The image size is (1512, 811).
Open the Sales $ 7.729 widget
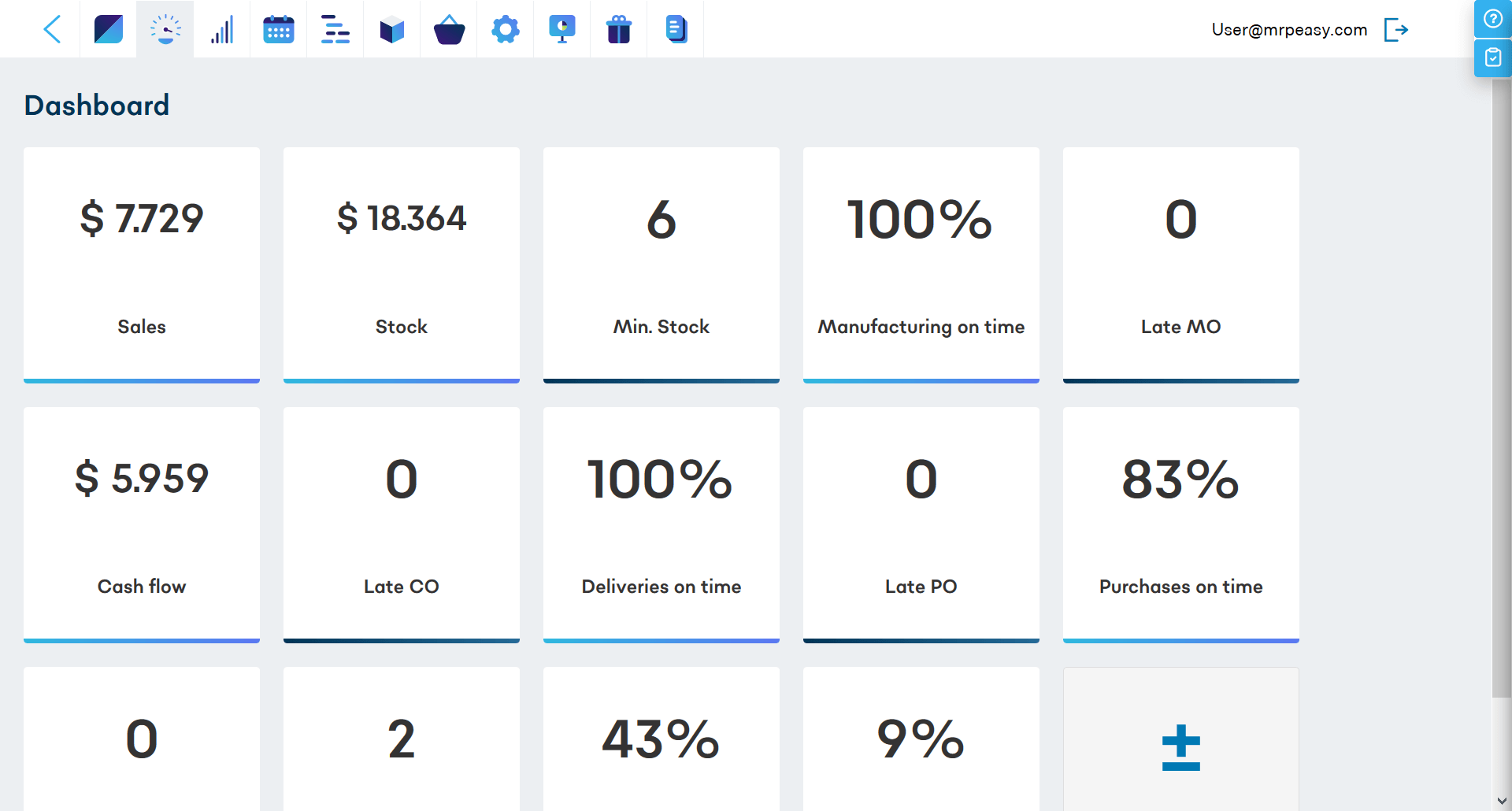point(142,265)
